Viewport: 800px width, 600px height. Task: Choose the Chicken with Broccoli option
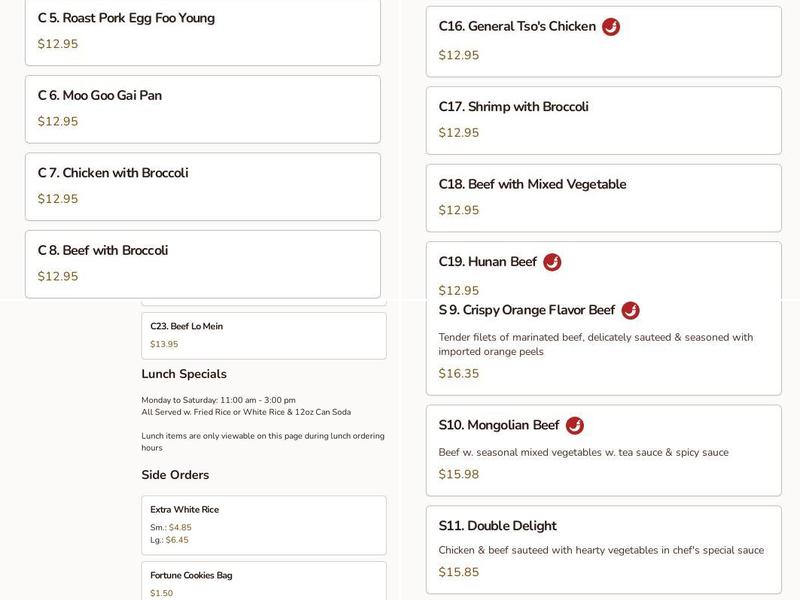200,186
